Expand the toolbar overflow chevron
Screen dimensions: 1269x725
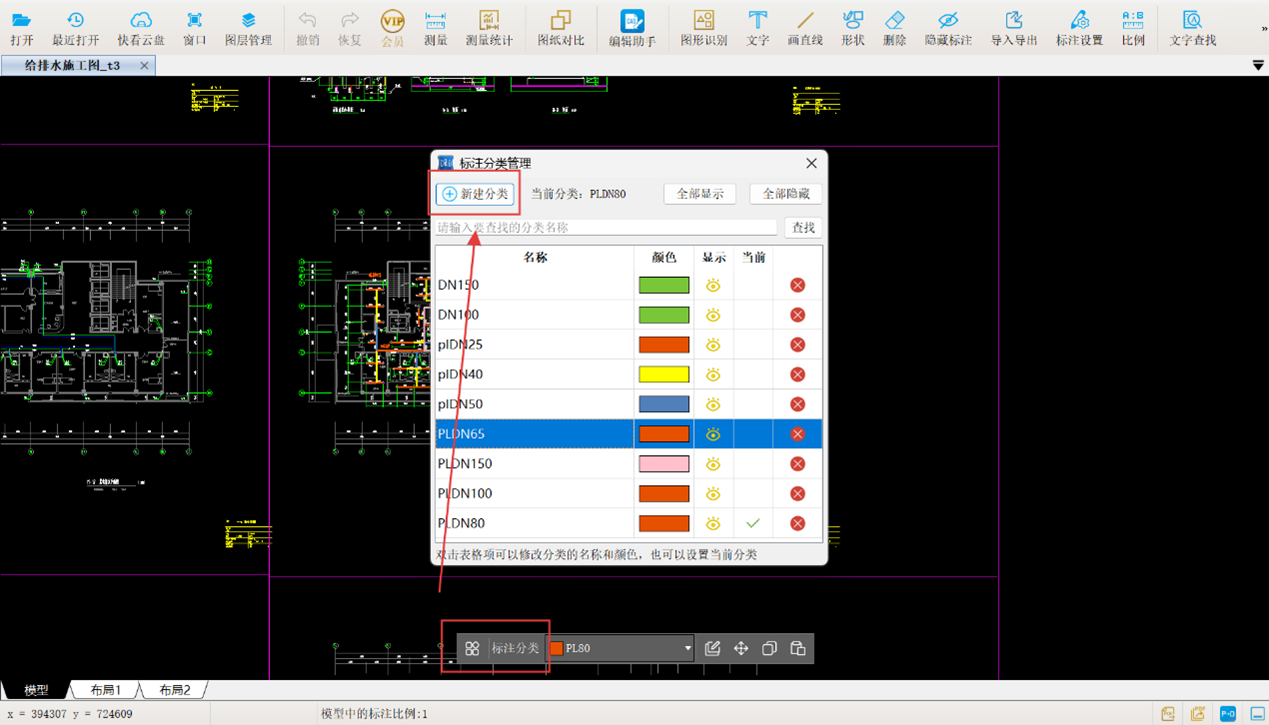click(1263, 29)
